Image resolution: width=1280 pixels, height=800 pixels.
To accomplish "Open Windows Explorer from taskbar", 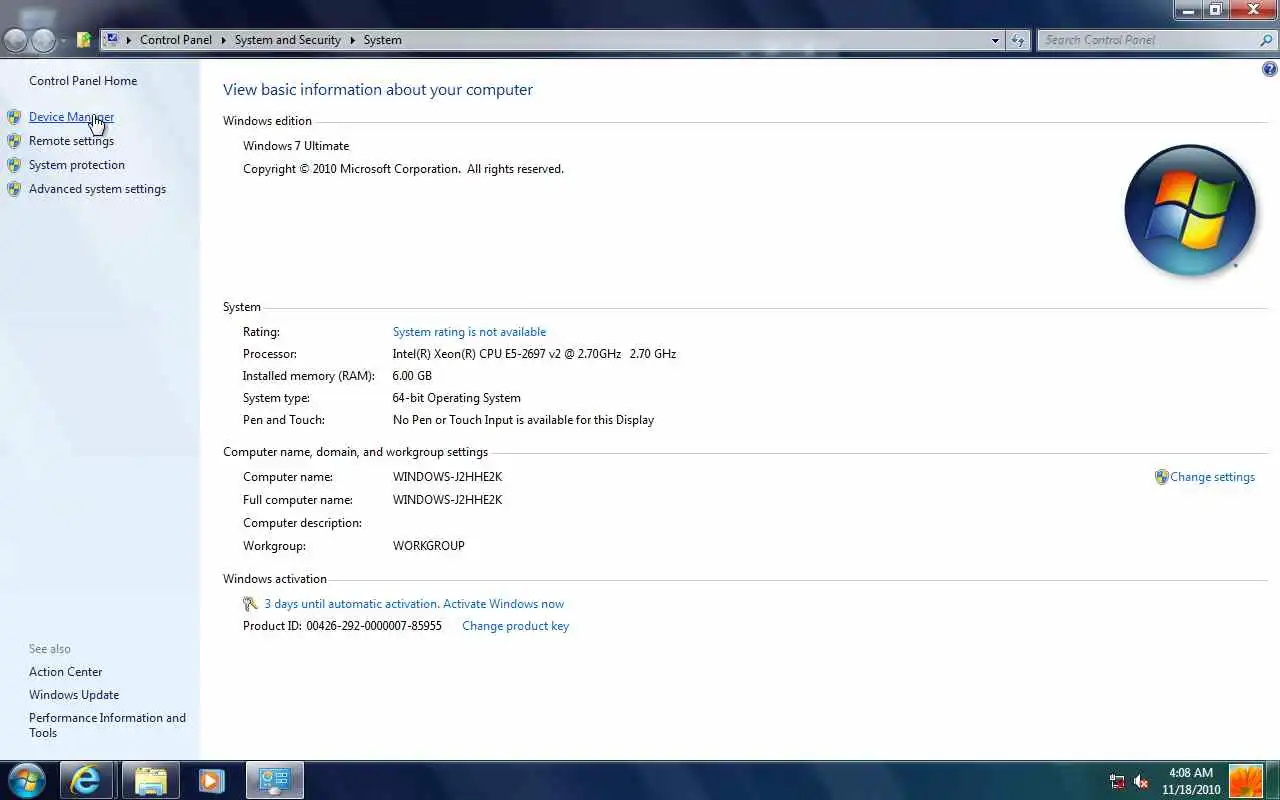I will [150, 780].
